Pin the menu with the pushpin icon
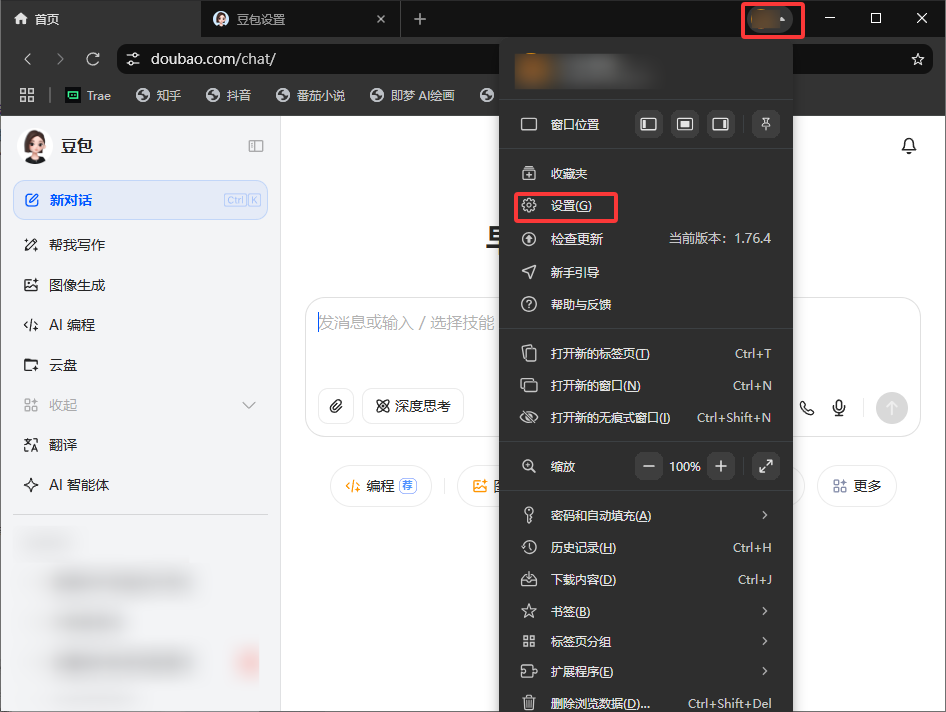This screenshot has height=712, width=946. (765, 124)
